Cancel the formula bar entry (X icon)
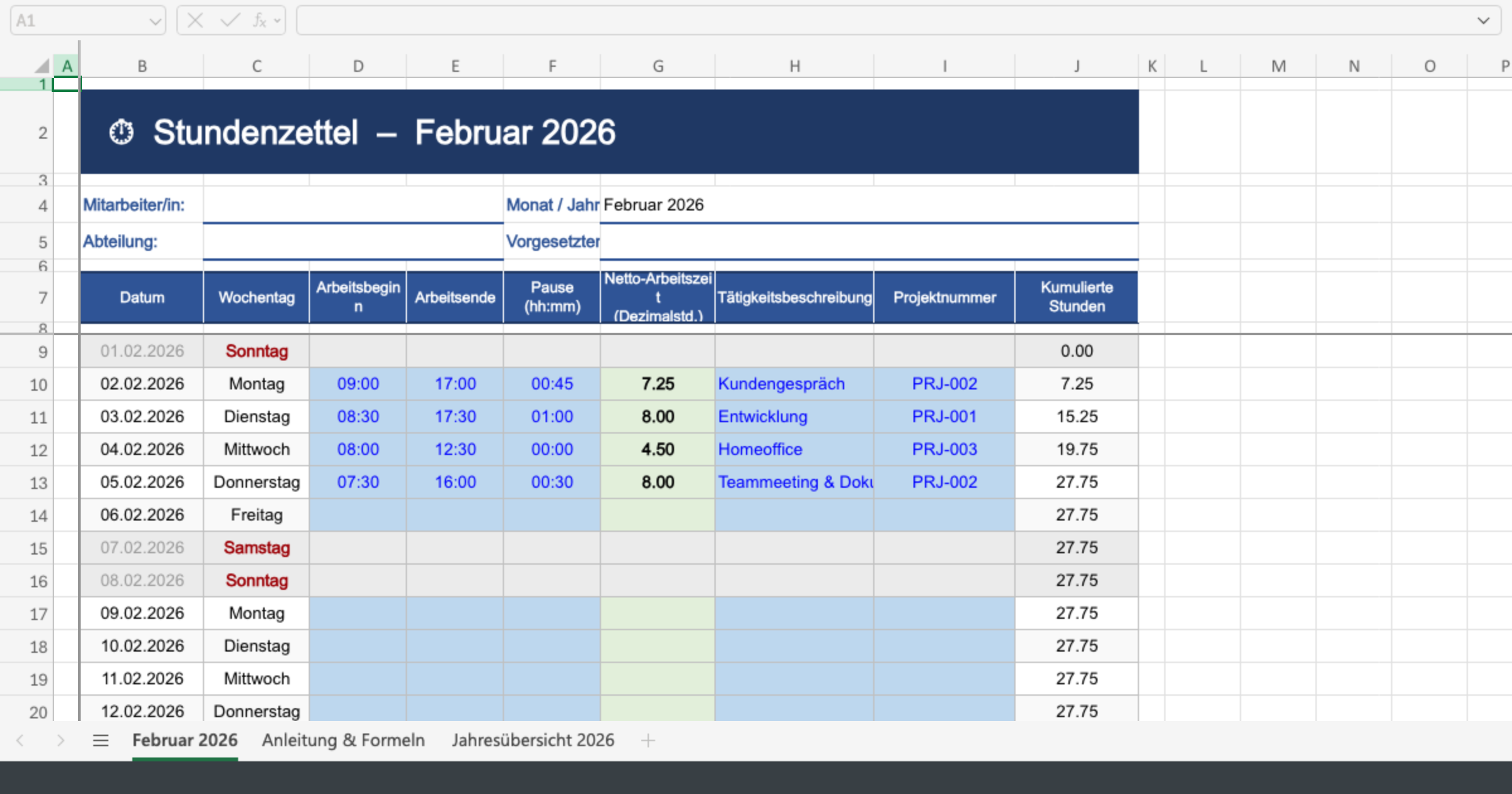Viewport: 1512px width, 794px height. (x=195, y=21)
